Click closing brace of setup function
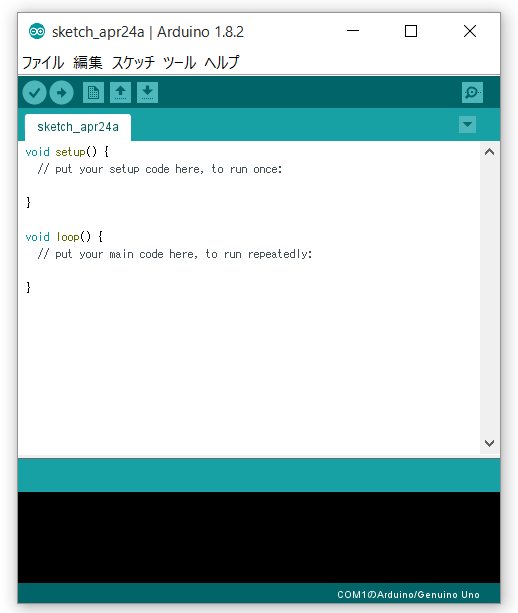 coord(28,203)
